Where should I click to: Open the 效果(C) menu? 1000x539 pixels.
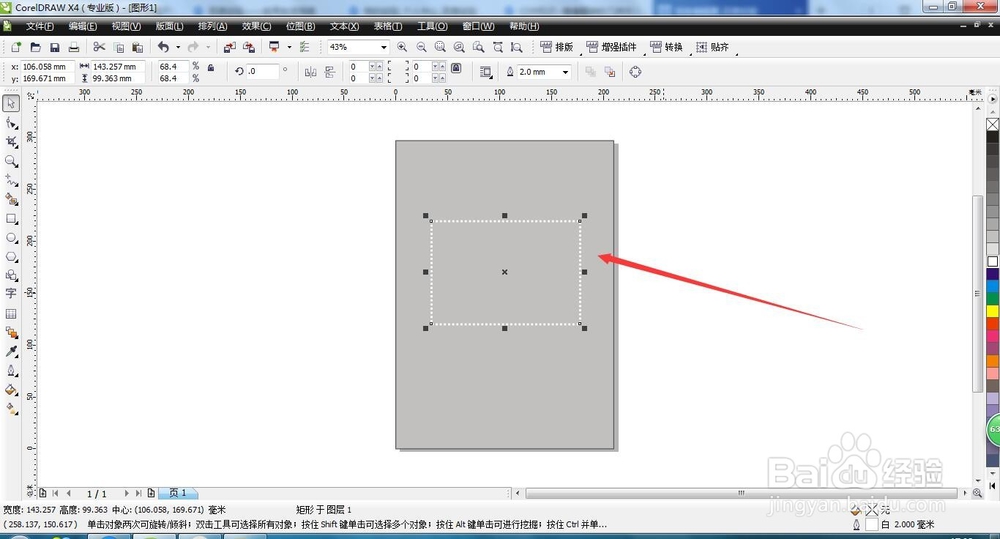click(256, 26)
